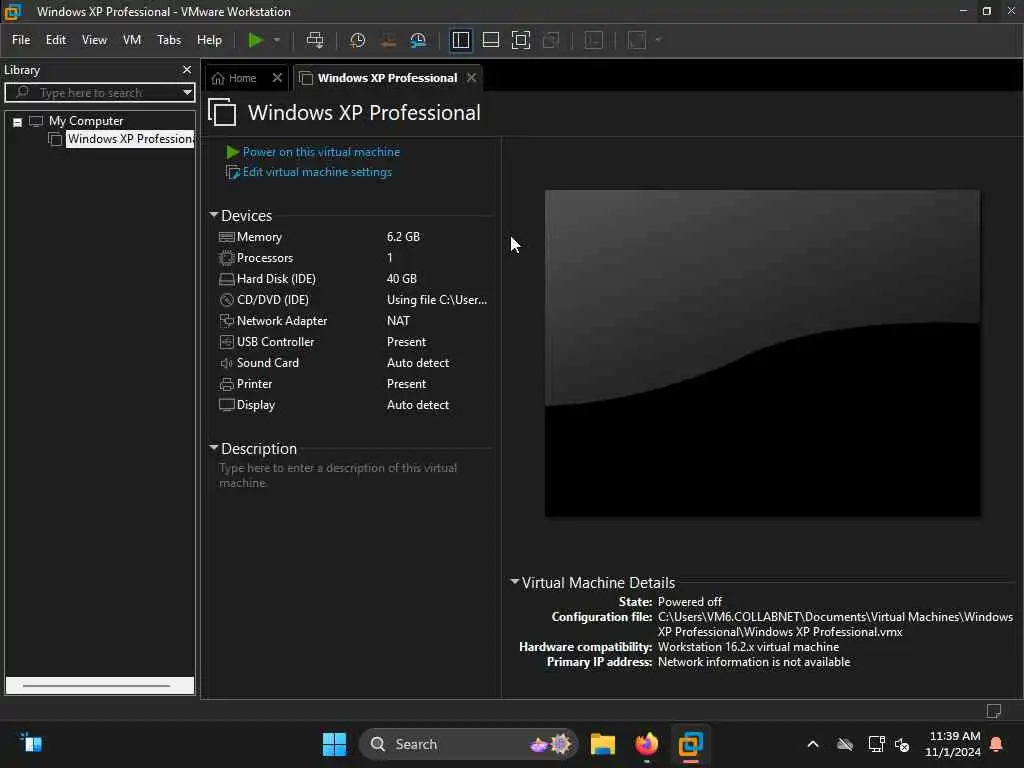Click the library horizontal scrollbar
The height and width of the screenshot is (768, 1024).
tap(97, 686)
